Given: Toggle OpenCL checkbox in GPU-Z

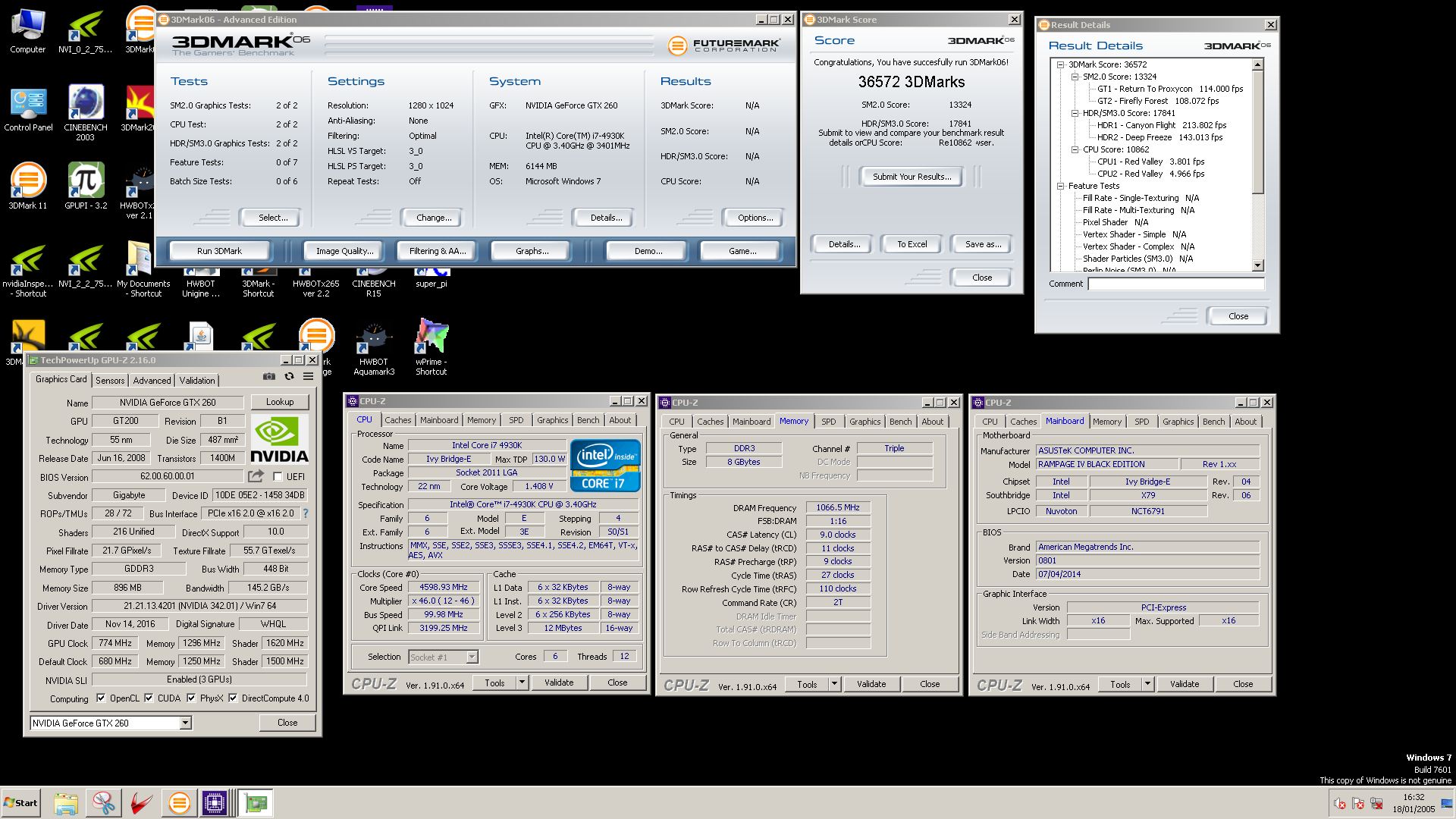Looking at the screenshot, I should click(x=101, y=698).
